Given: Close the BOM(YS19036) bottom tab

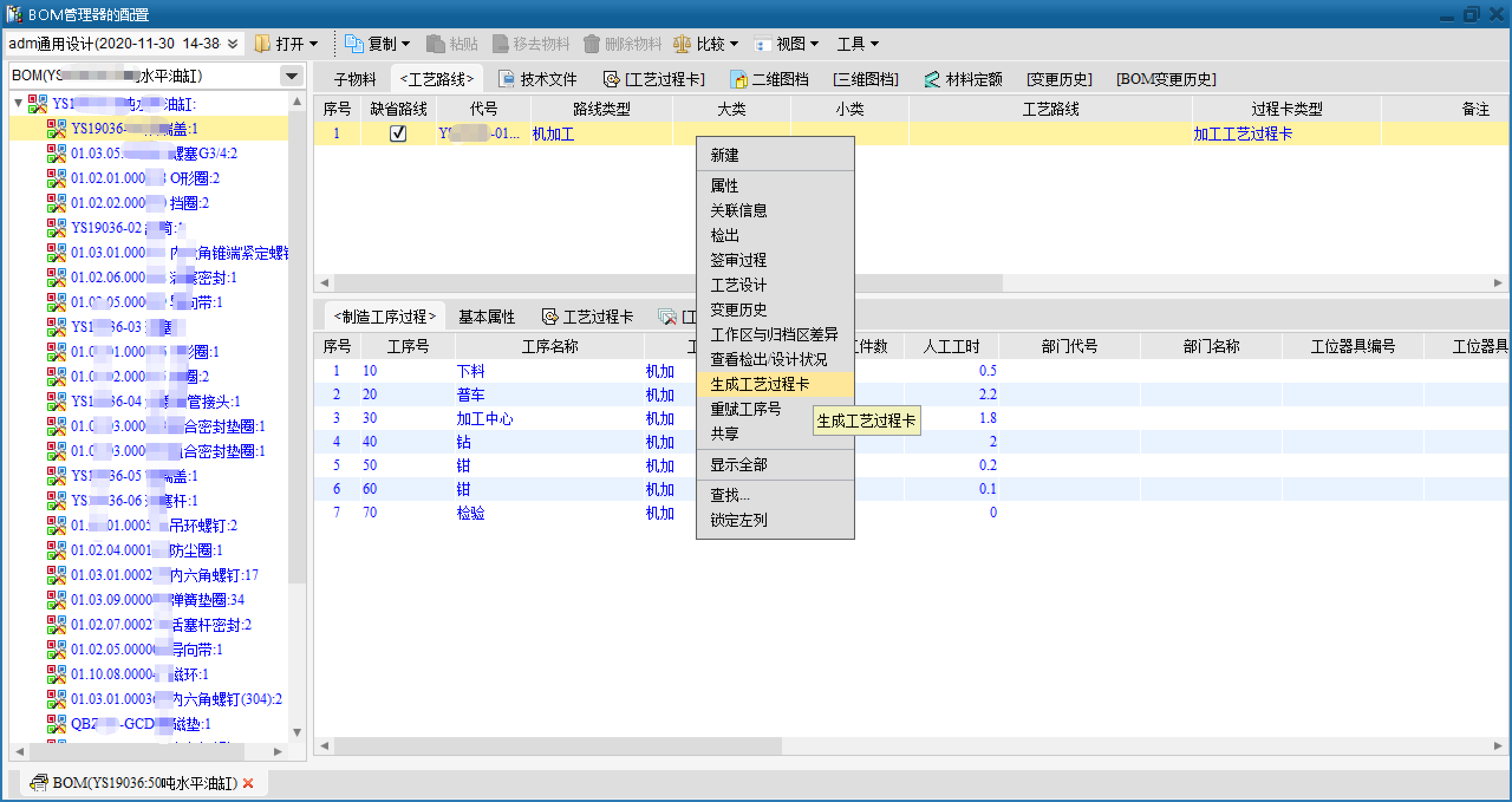Looking at the screenshot, I should 249,783.
